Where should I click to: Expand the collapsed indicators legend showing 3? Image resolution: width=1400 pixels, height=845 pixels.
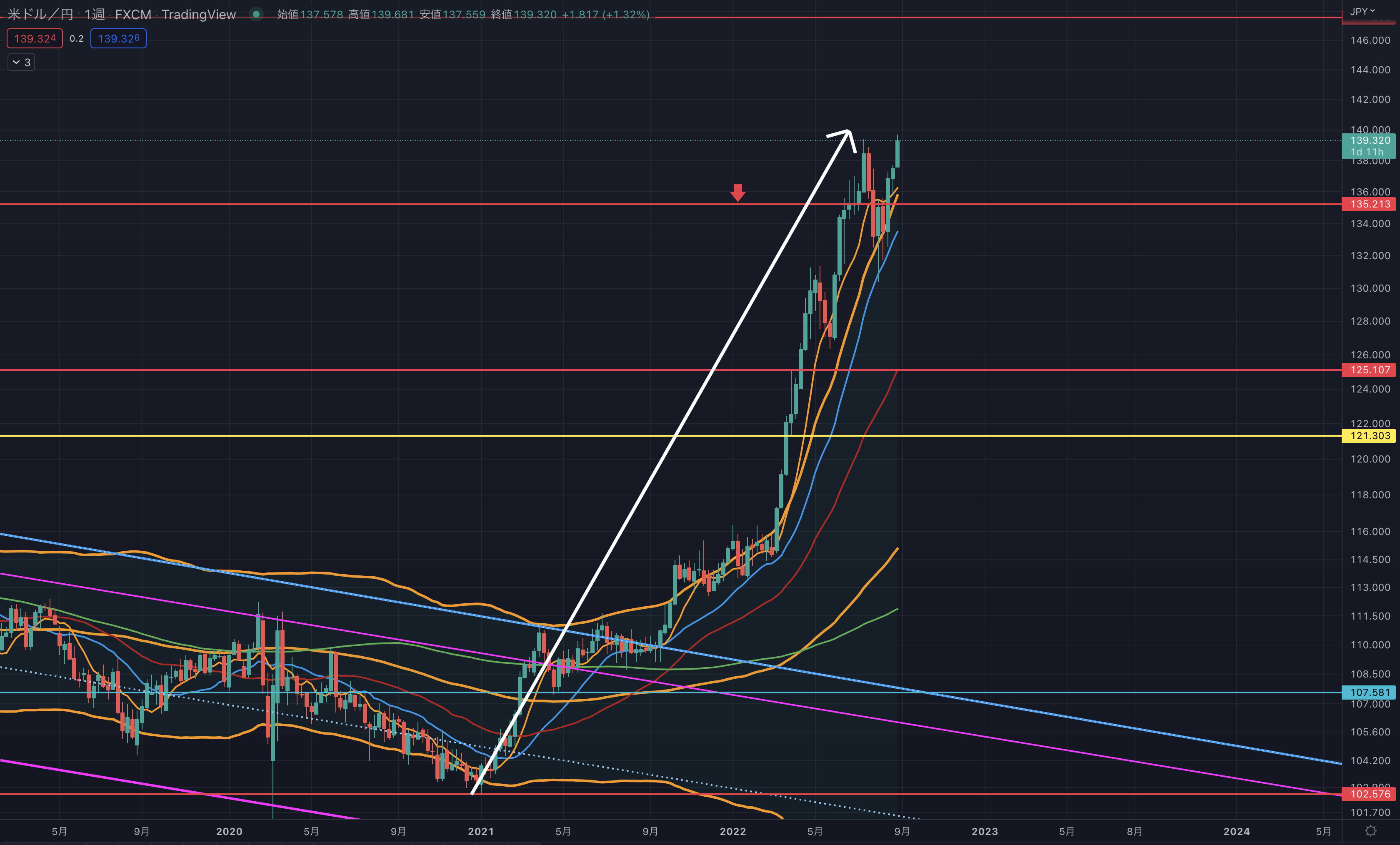click(21, 62)
